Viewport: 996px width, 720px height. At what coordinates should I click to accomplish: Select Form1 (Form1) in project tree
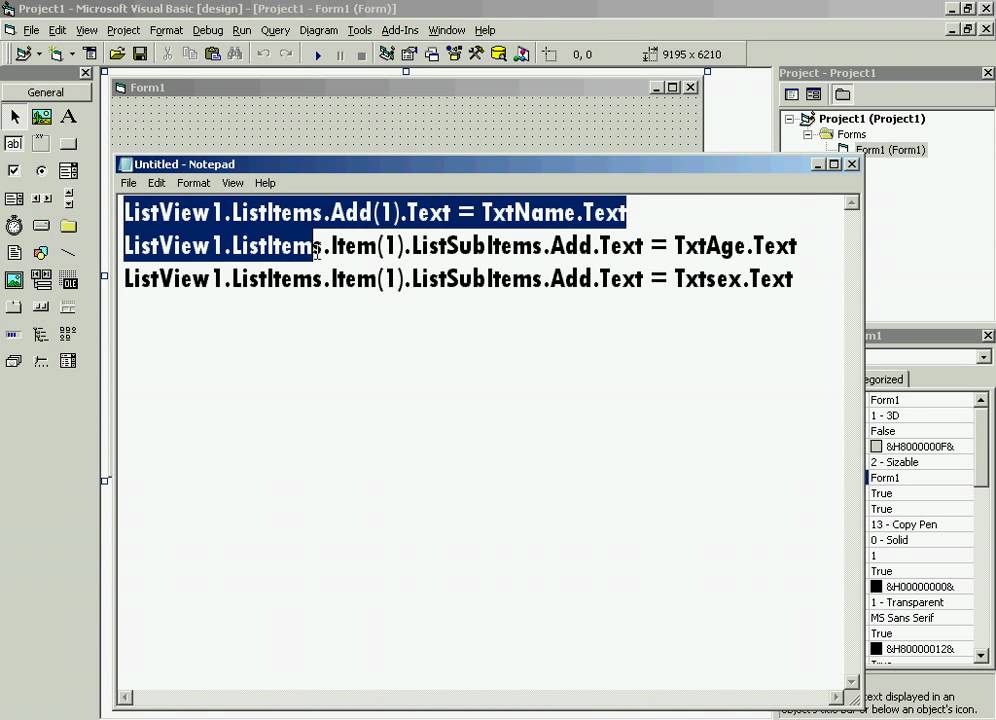890,150
